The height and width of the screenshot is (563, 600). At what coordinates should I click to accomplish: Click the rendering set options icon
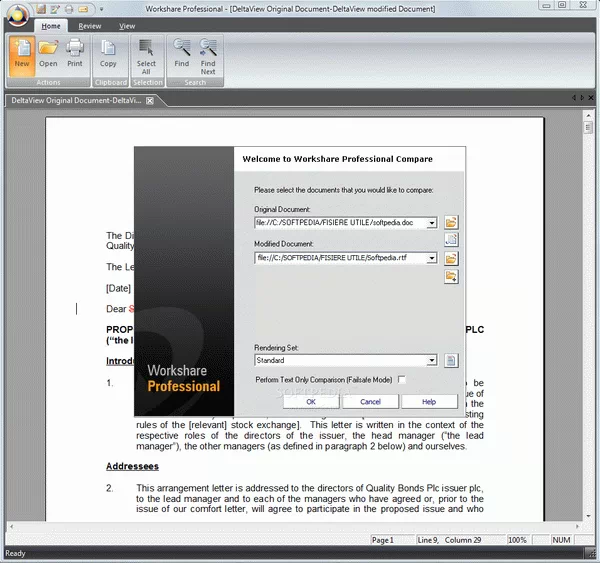click(x=451, y=360)
